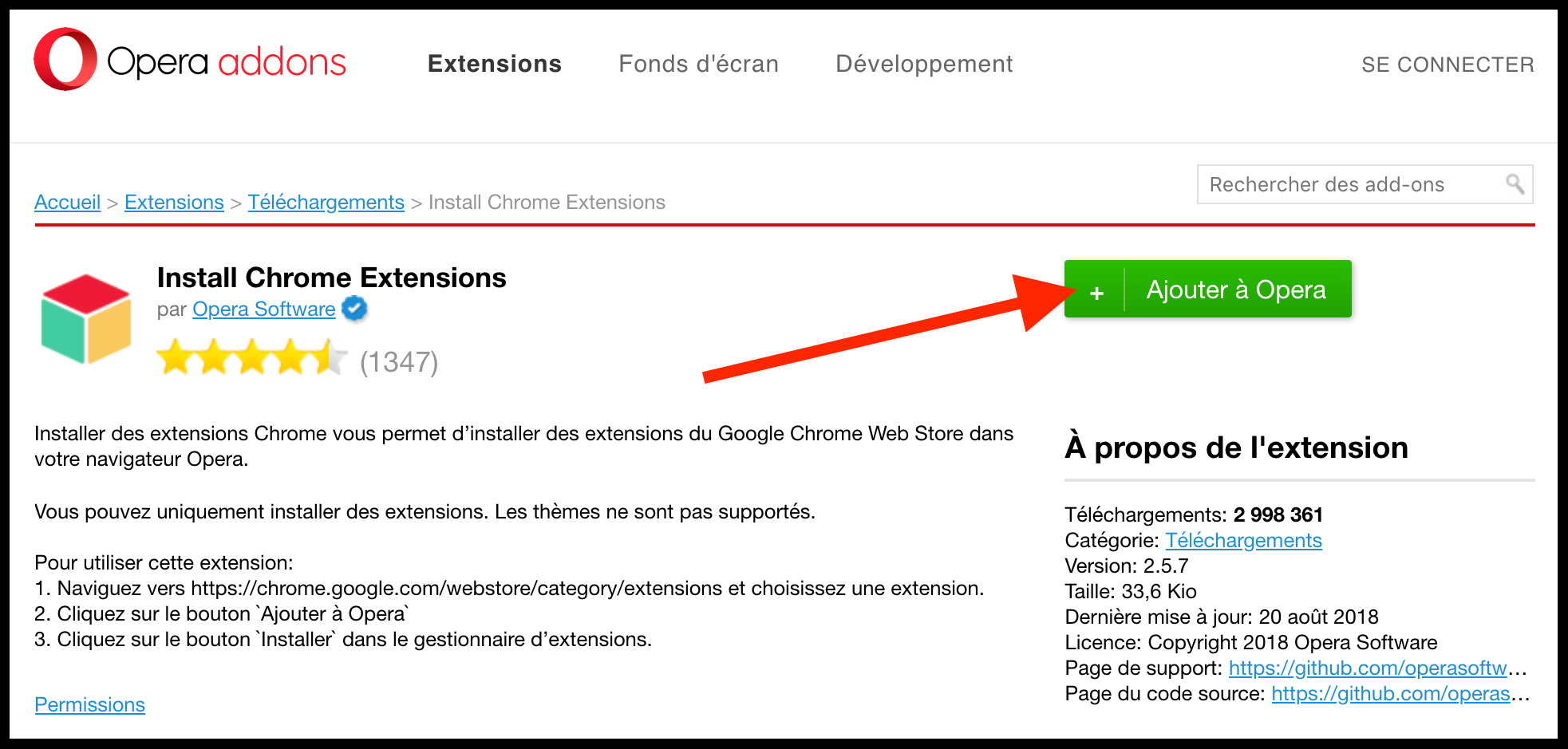1568x749 pixels.
Task: Open the Opera Software author link
Action: tap(264, 309)
